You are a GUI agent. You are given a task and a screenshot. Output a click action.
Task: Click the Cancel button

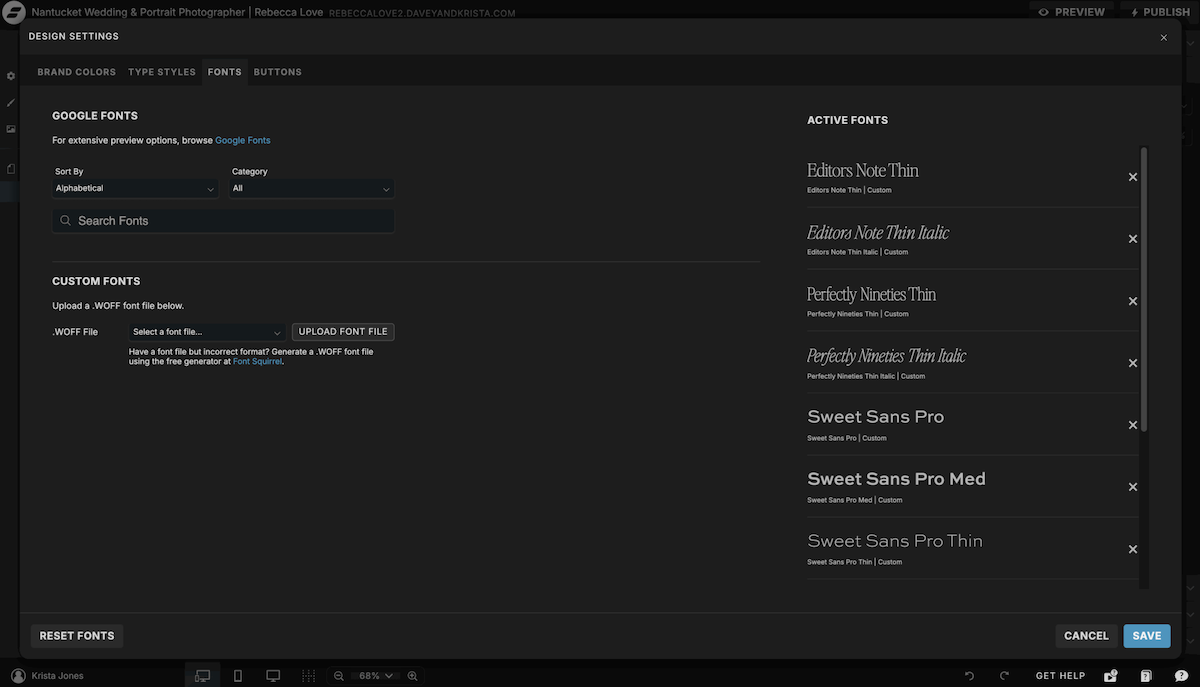pos(1086,636)
